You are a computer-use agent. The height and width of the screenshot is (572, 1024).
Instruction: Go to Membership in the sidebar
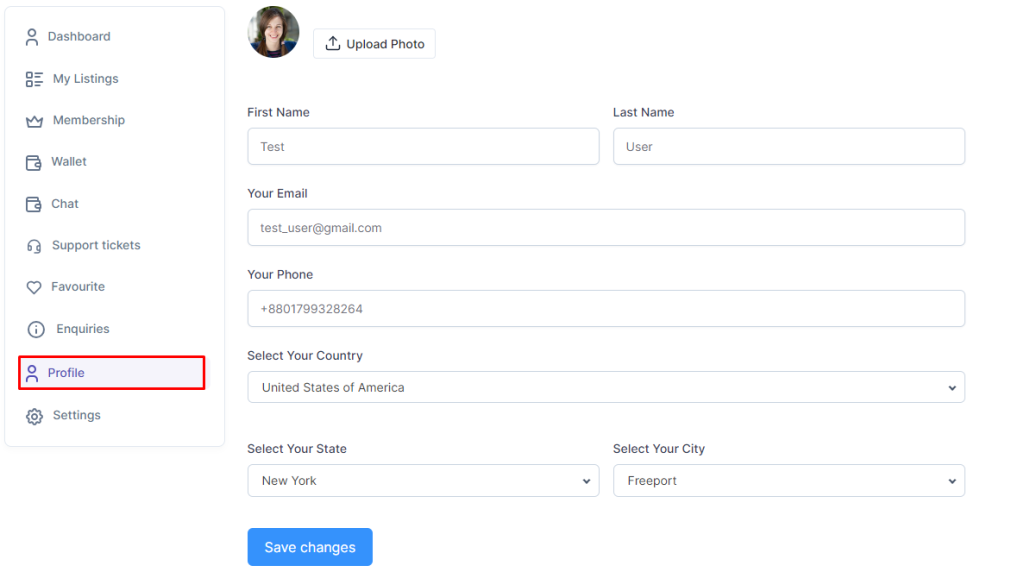(89, 120)
